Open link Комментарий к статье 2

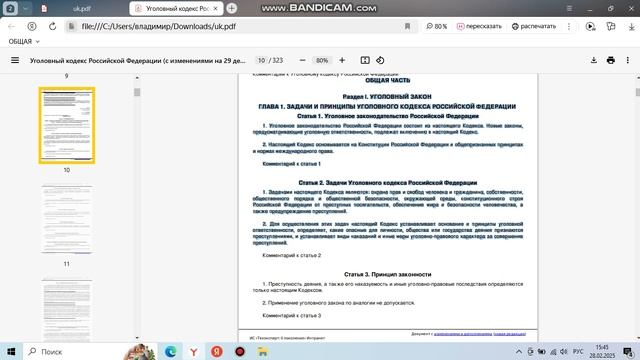(291, 255)
